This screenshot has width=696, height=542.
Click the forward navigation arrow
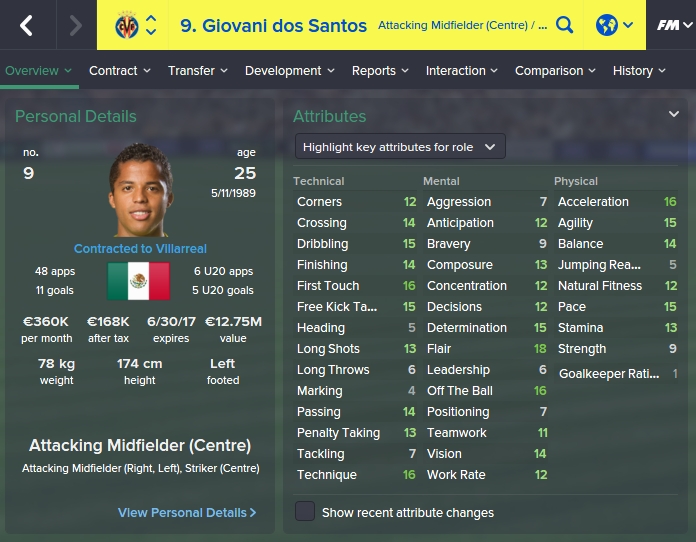click(x=76, y=25)
